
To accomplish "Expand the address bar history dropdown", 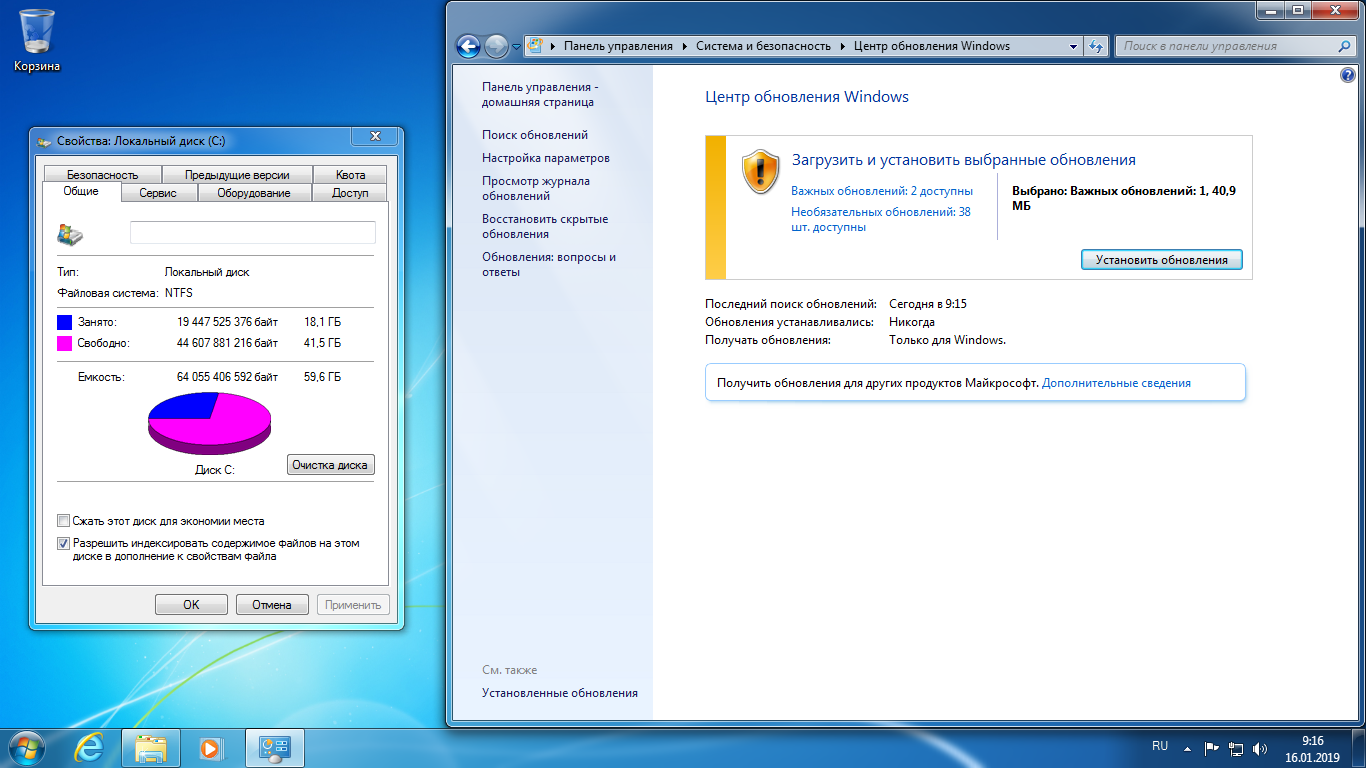I will coord(1073,46).
